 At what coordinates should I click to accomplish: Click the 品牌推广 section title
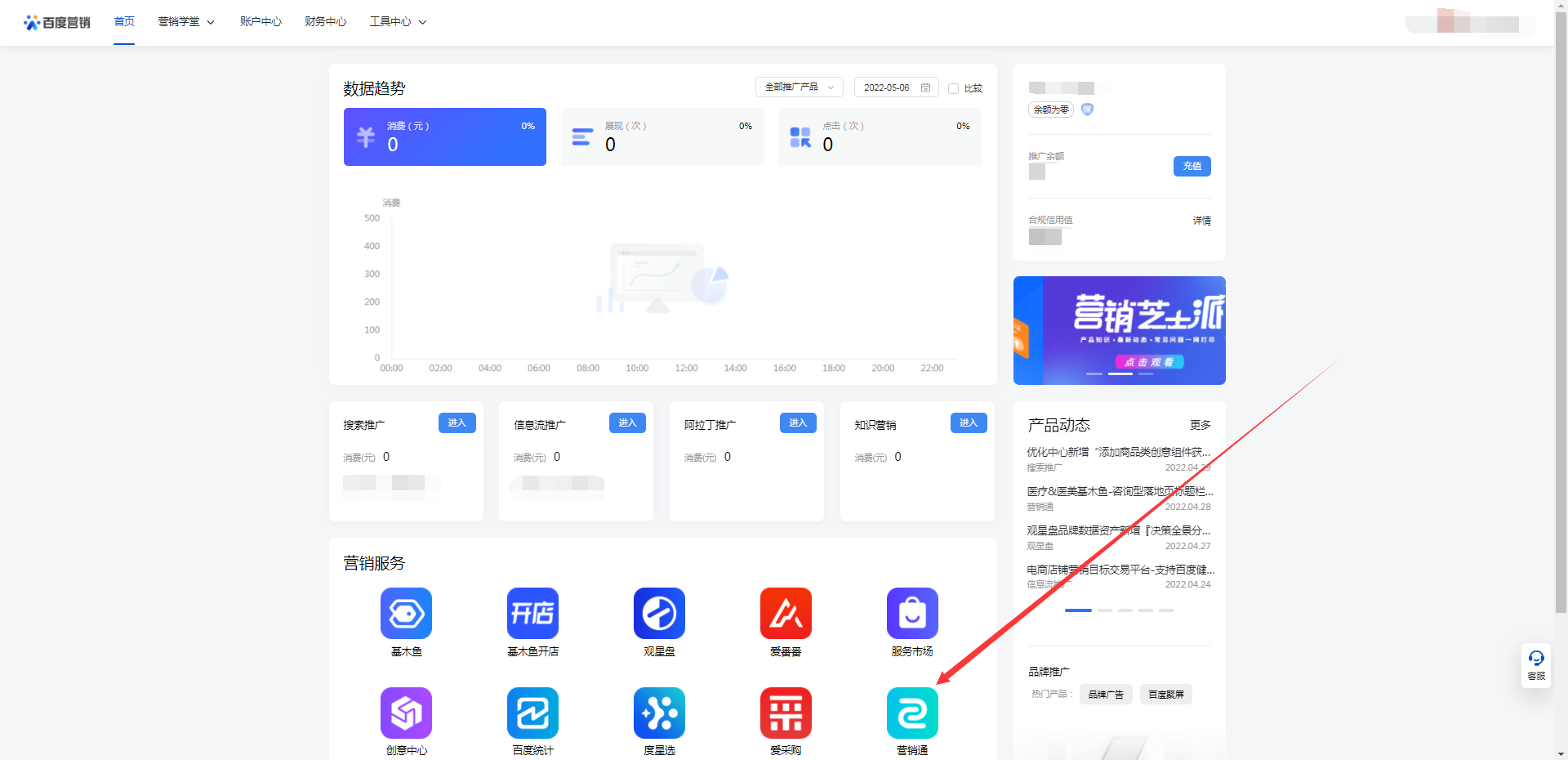click(x=1049, y=672)
